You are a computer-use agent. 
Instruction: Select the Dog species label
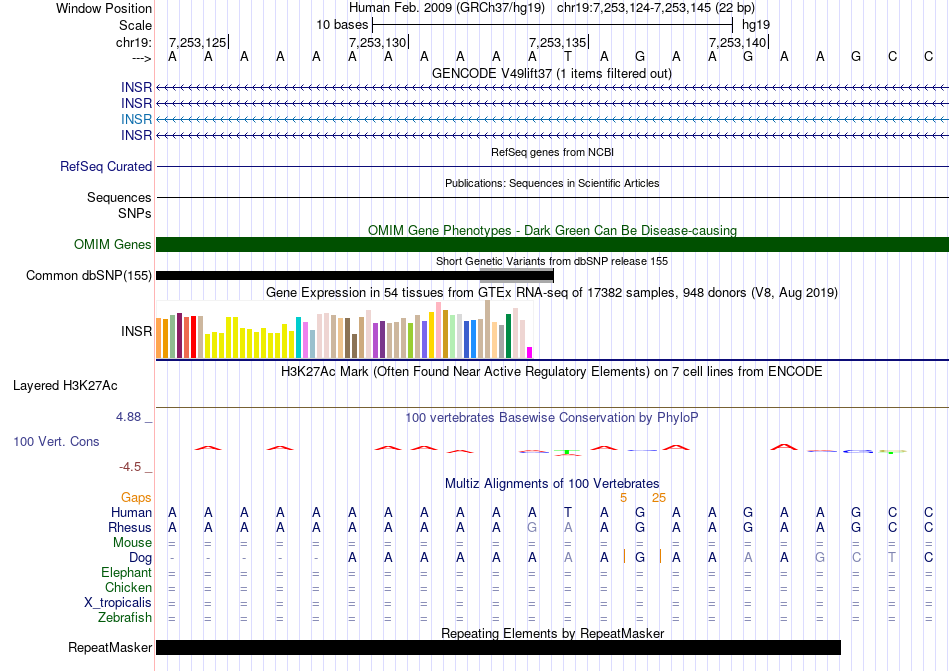140,557
